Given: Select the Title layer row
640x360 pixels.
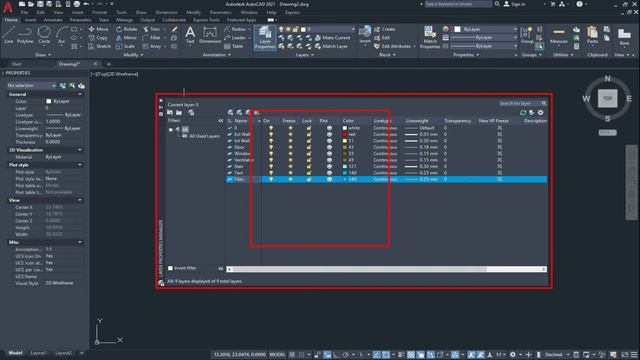Looking at the screenshot, I should point(387,179).
